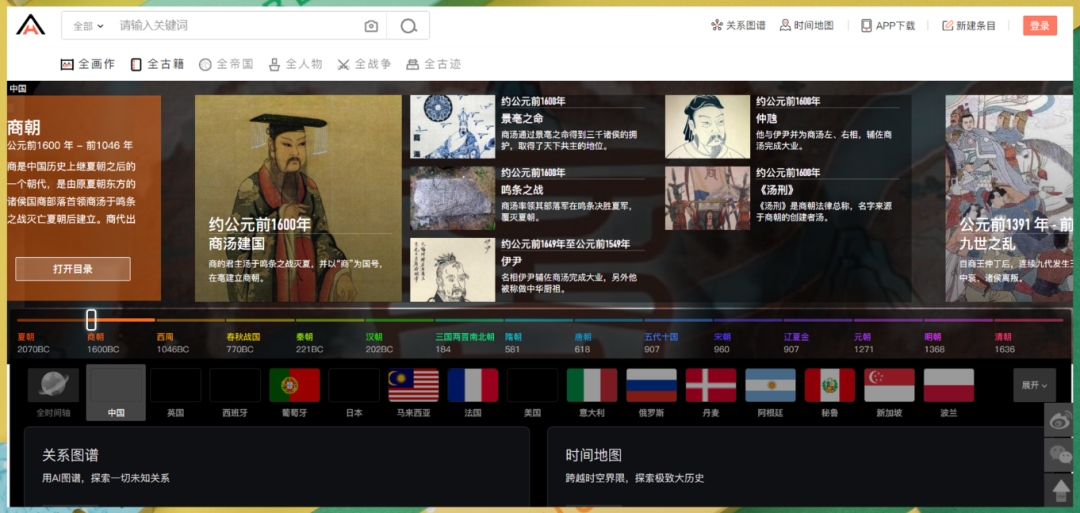Screen dimensions: 1080x513
Task: Open 关系图谱 in the header
Action: 738,25
